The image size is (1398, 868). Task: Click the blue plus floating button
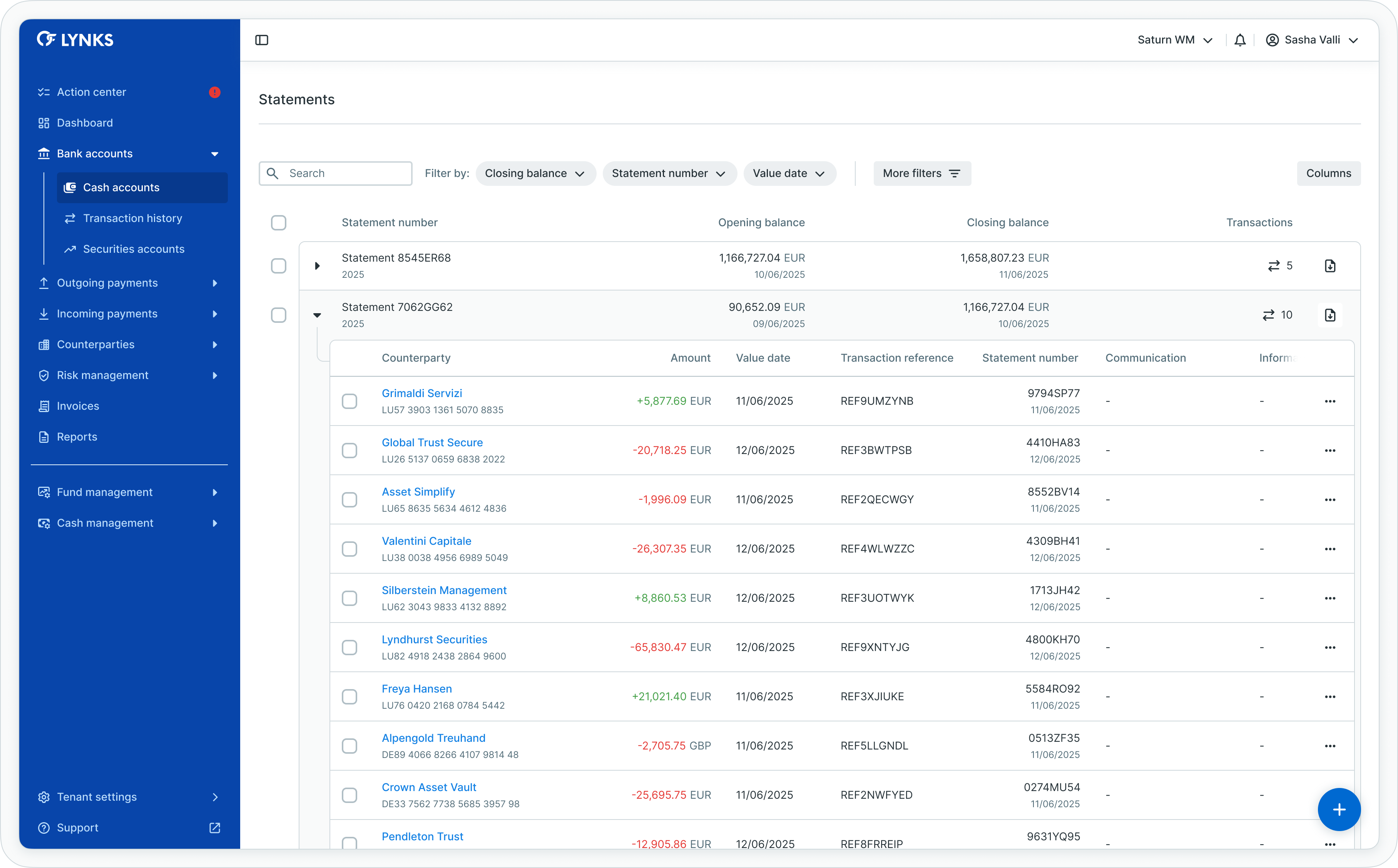coord(1339,810)
